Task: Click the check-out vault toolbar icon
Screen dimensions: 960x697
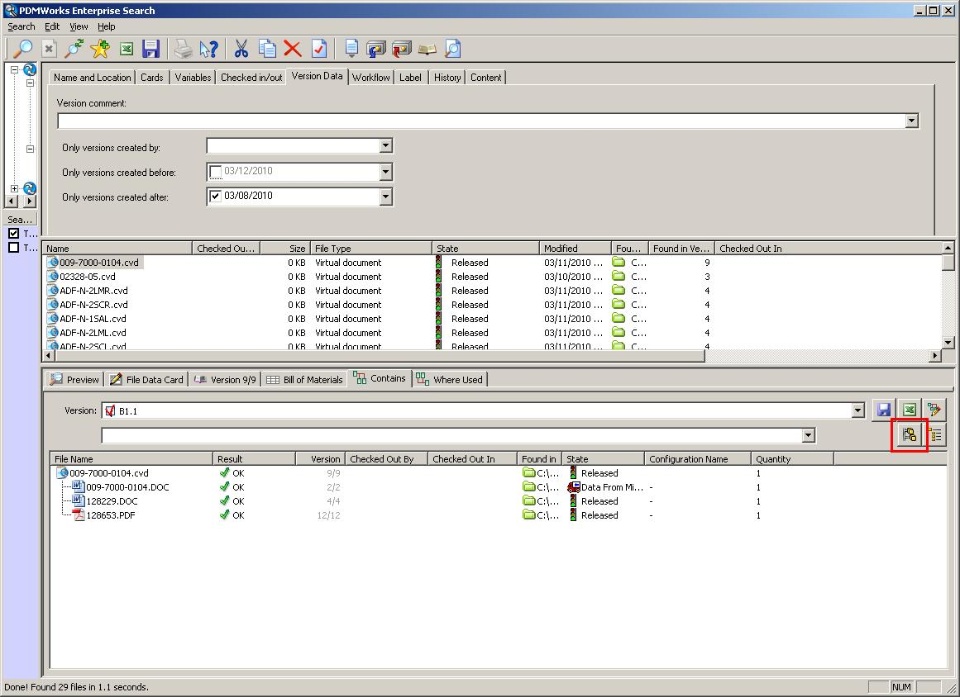Action: 376,48
